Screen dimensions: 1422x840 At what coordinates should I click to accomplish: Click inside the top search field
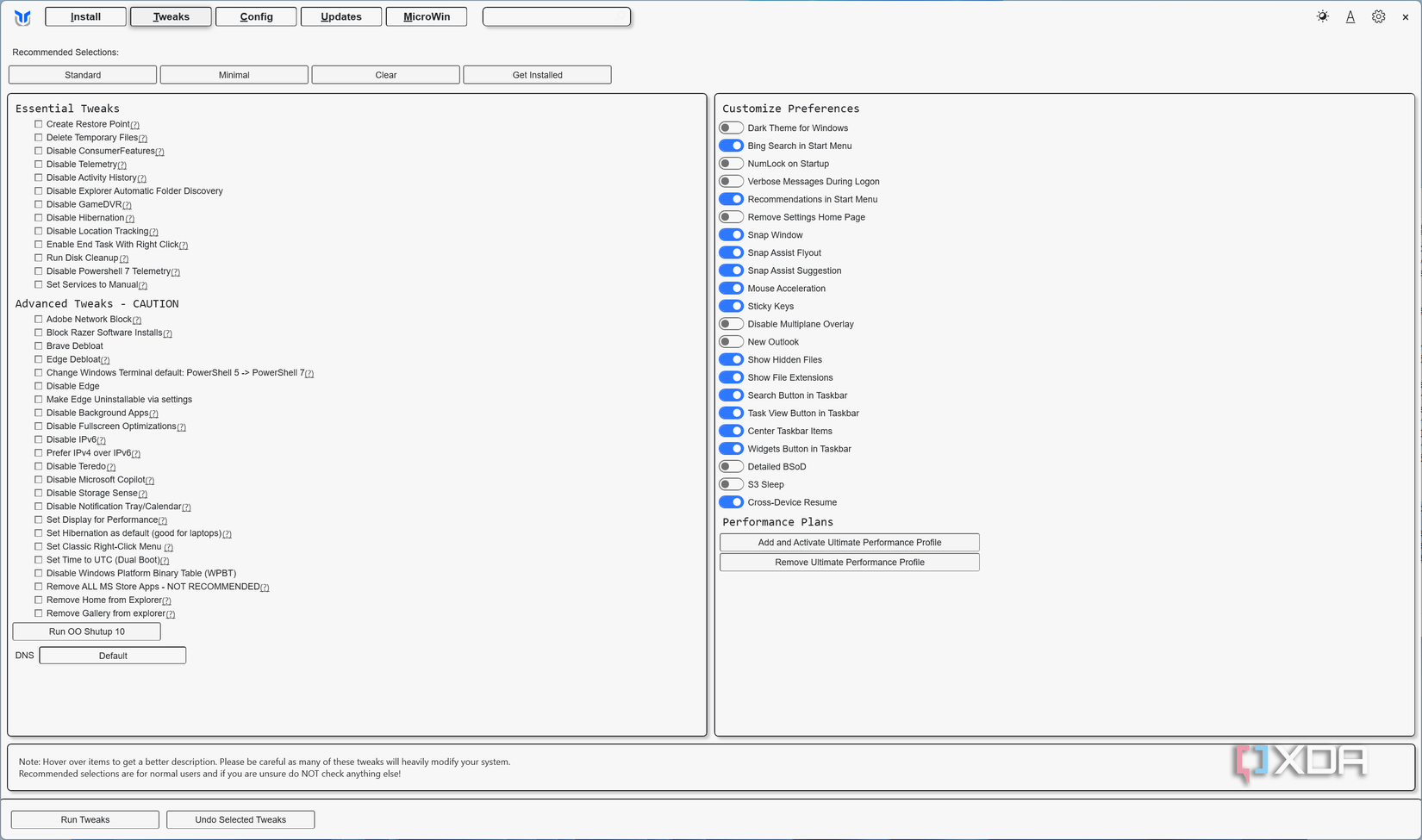click(x=552, y=16)
